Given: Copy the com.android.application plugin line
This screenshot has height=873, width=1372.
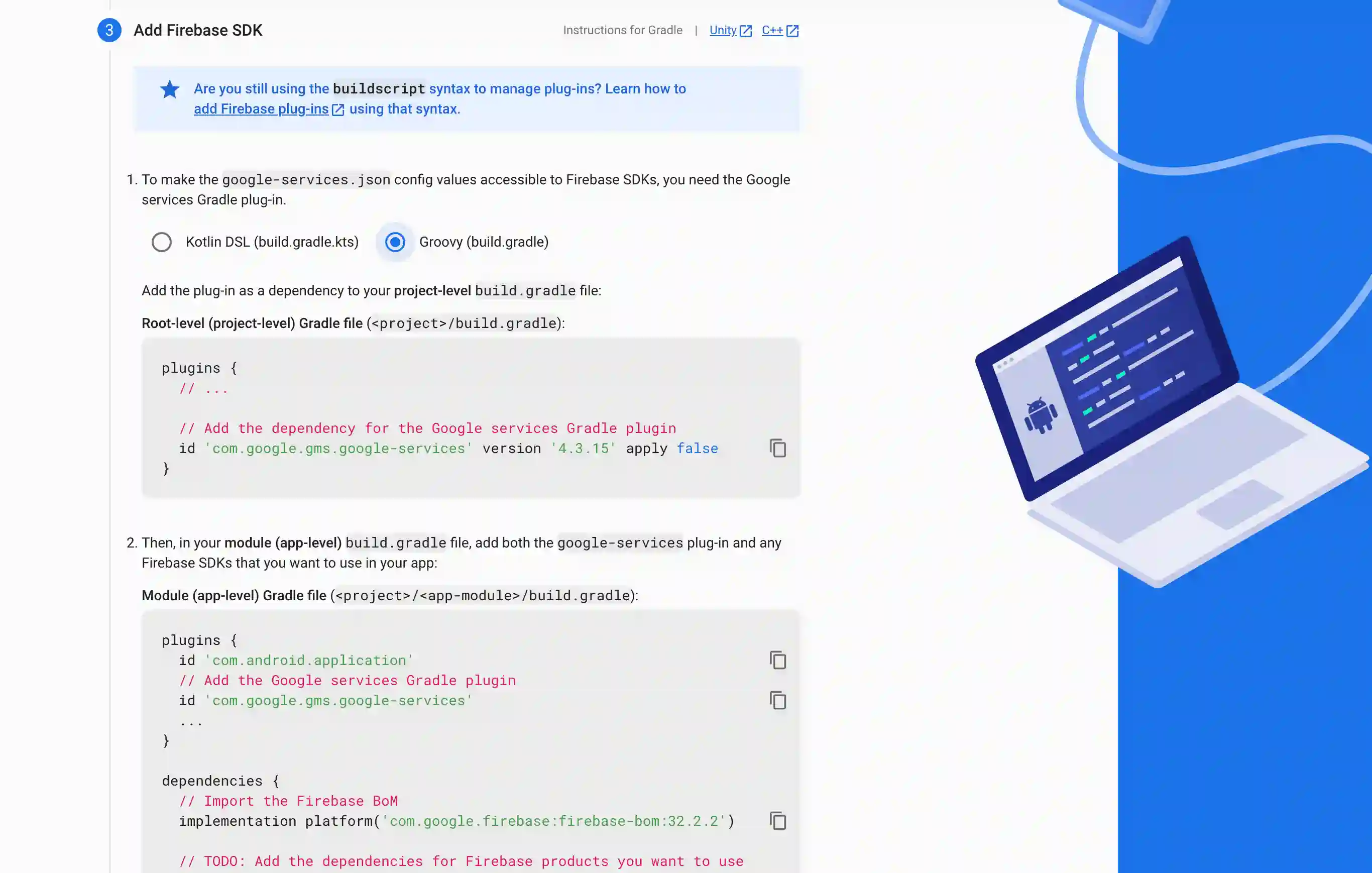Looking at the screenshot, I should tap(778, 661).
